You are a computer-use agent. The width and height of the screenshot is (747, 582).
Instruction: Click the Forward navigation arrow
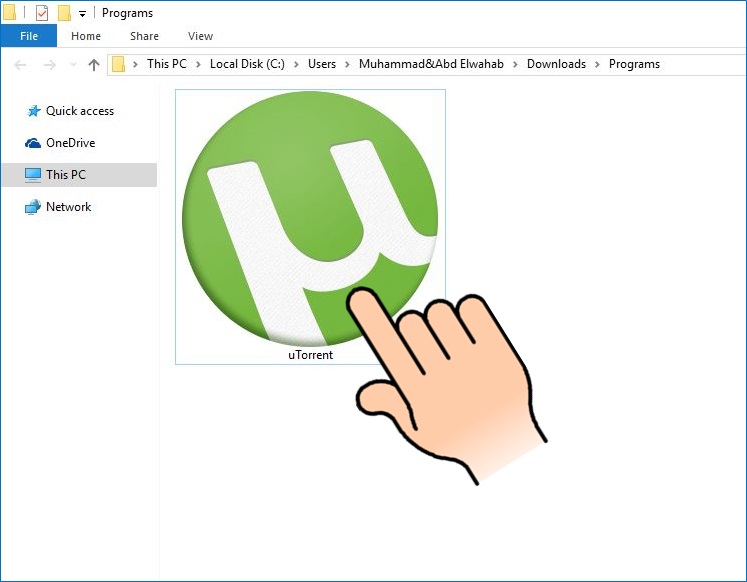[x=50, y=64]
